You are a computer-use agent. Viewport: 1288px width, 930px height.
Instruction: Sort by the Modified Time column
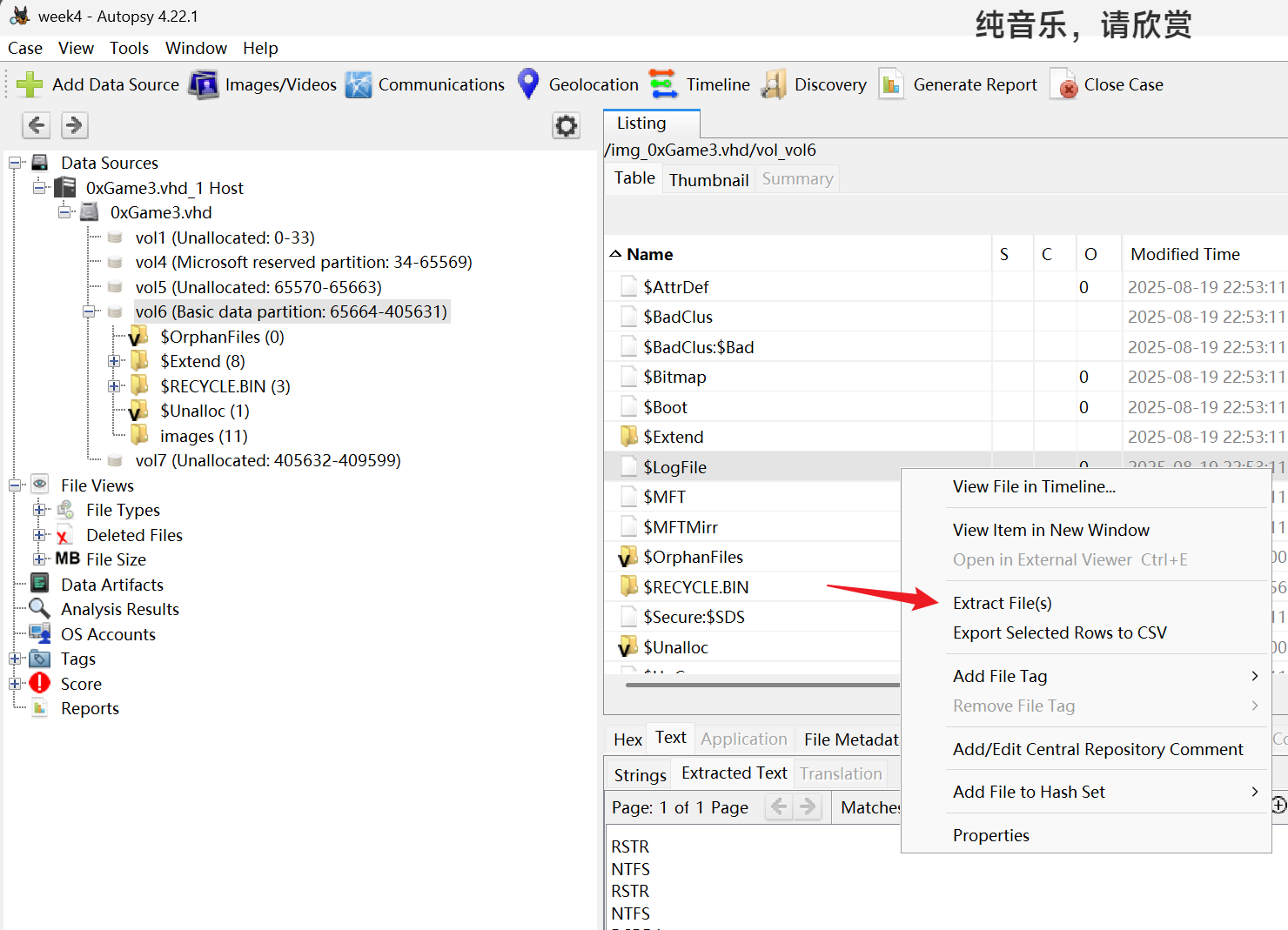click(1184, 254)
